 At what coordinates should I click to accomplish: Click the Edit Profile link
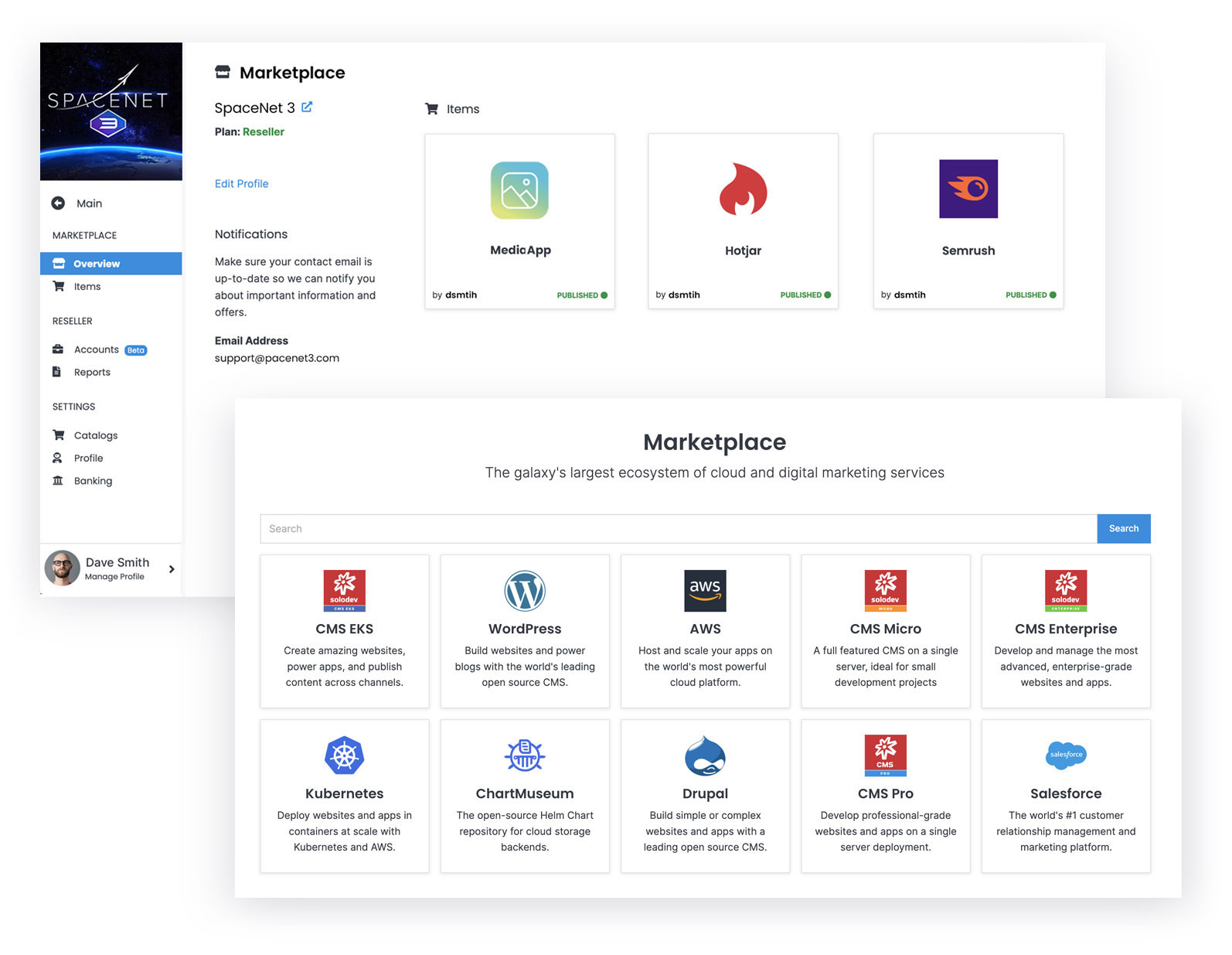click(241, 184)
